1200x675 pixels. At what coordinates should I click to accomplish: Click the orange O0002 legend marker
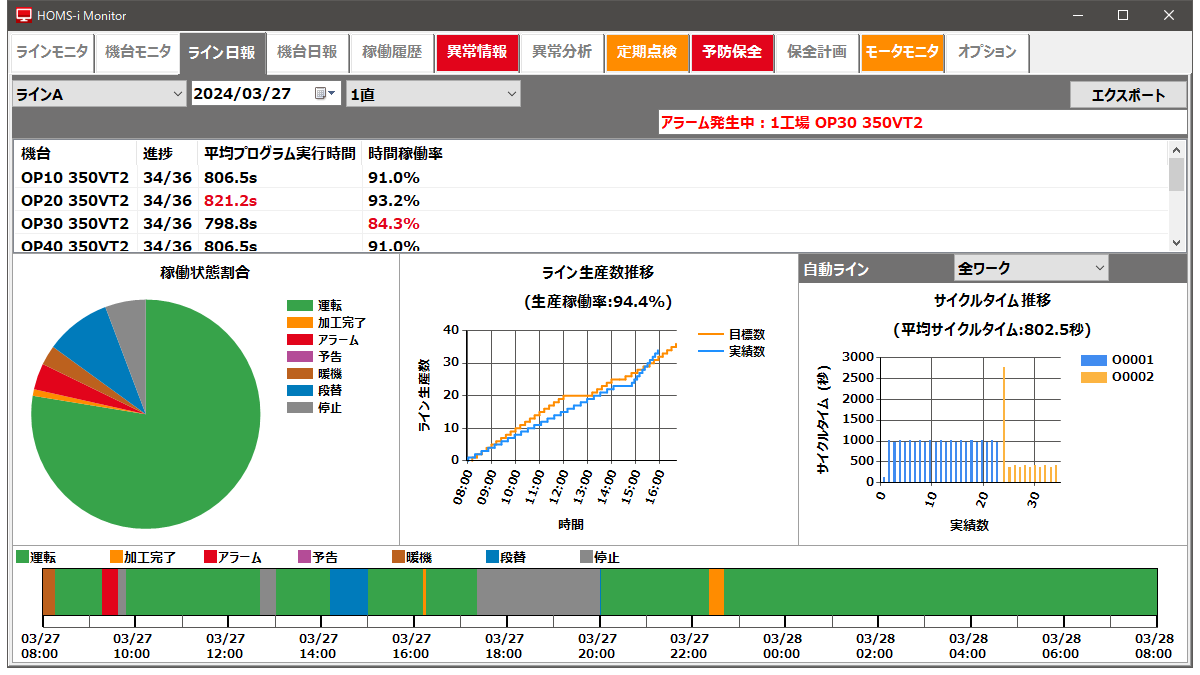click(1094, 376)
